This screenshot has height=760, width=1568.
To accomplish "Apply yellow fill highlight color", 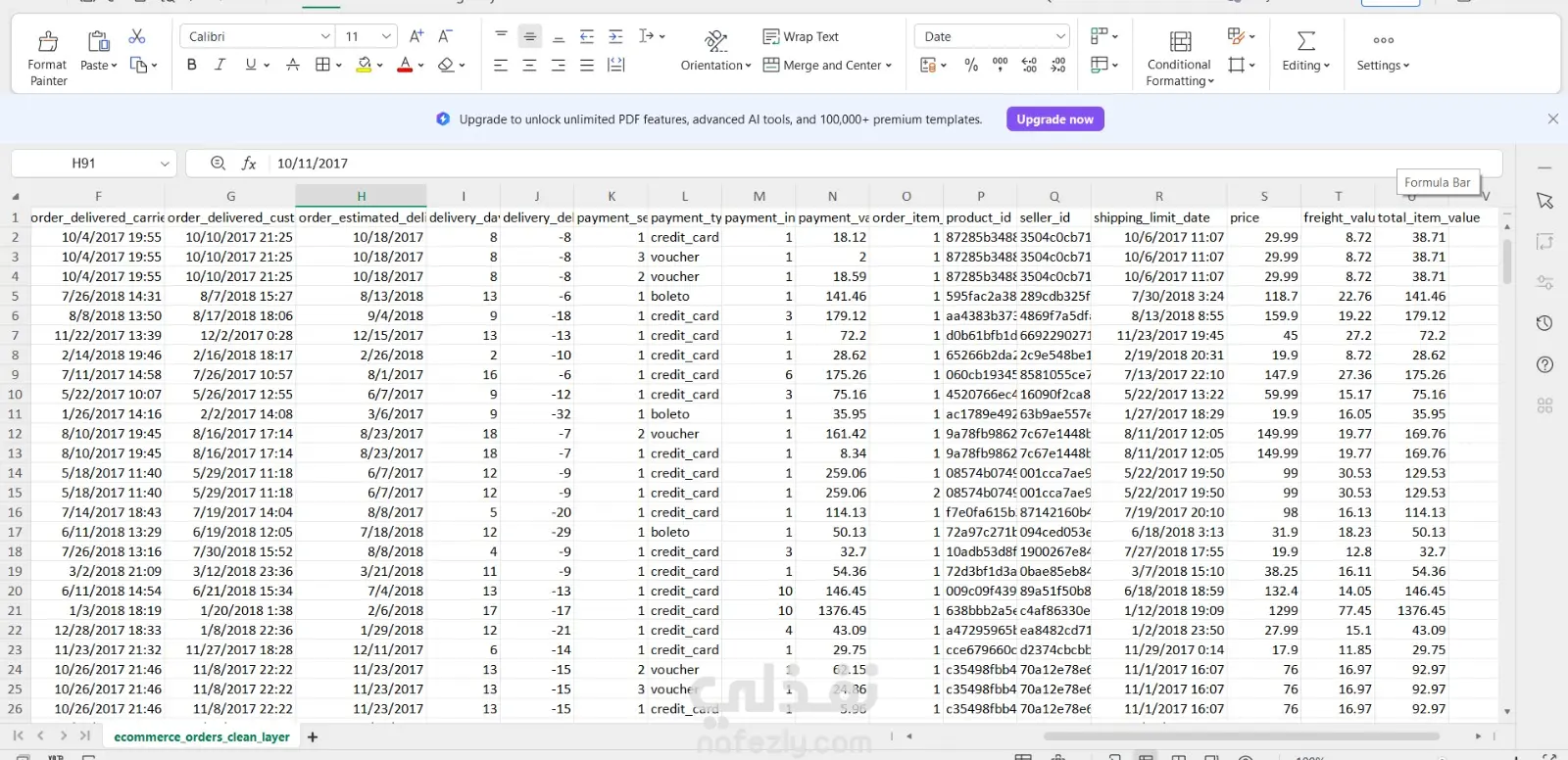I will point(365,65).
